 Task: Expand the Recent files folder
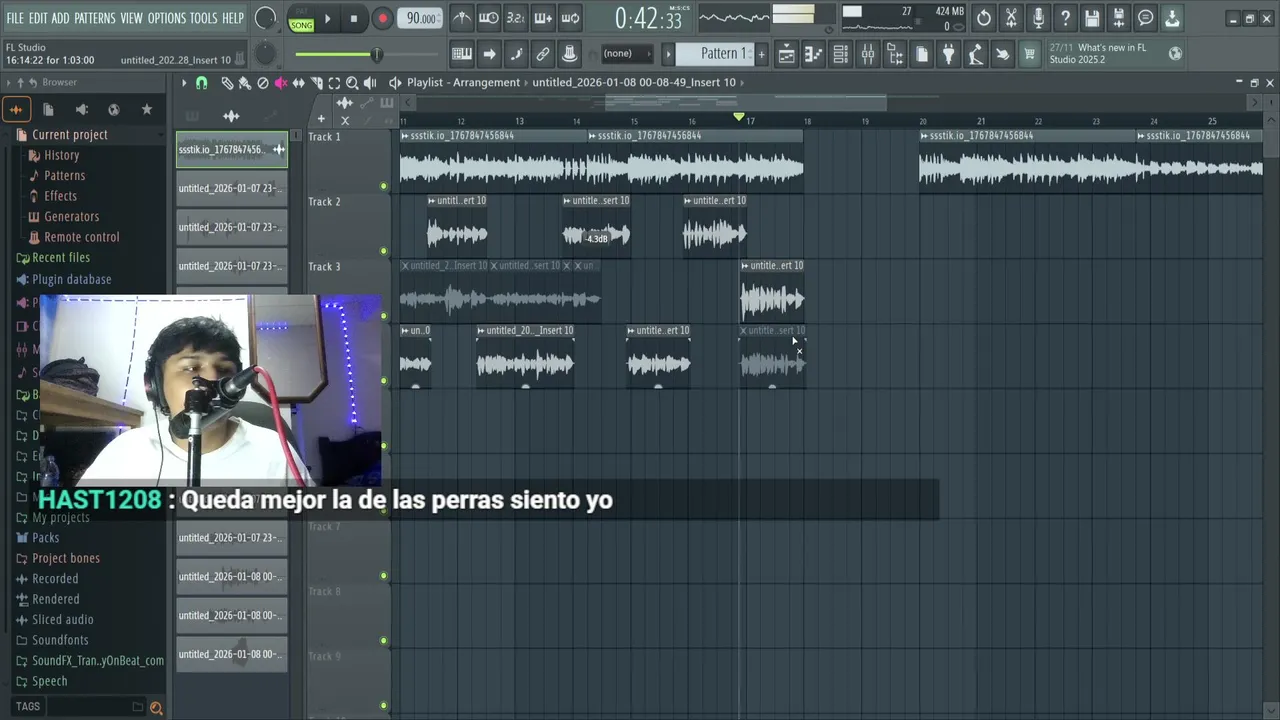(x=61, y=257)
